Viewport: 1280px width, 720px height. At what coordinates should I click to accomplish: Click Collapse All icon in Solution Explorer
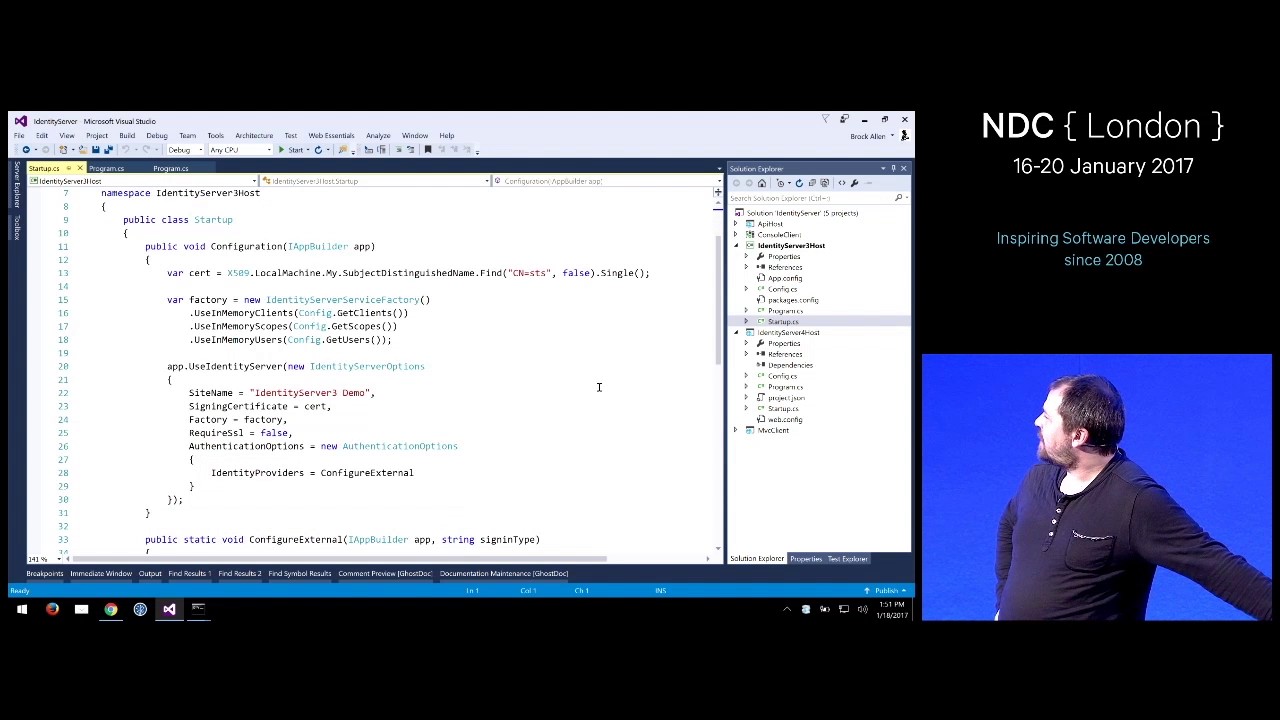click(x=812, y=183)
